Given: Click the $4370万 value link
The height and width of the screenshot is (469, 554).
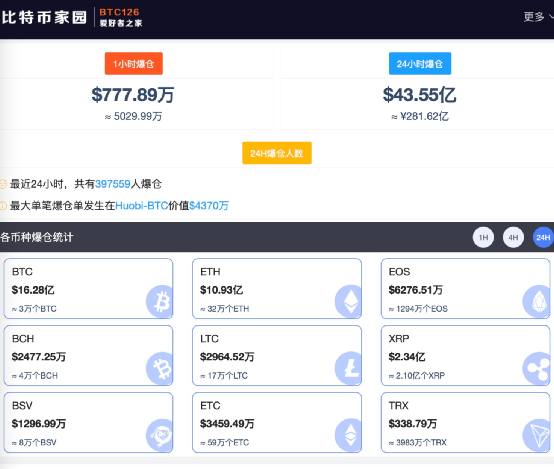Looking at the screenshot, I should click(209, 206).
